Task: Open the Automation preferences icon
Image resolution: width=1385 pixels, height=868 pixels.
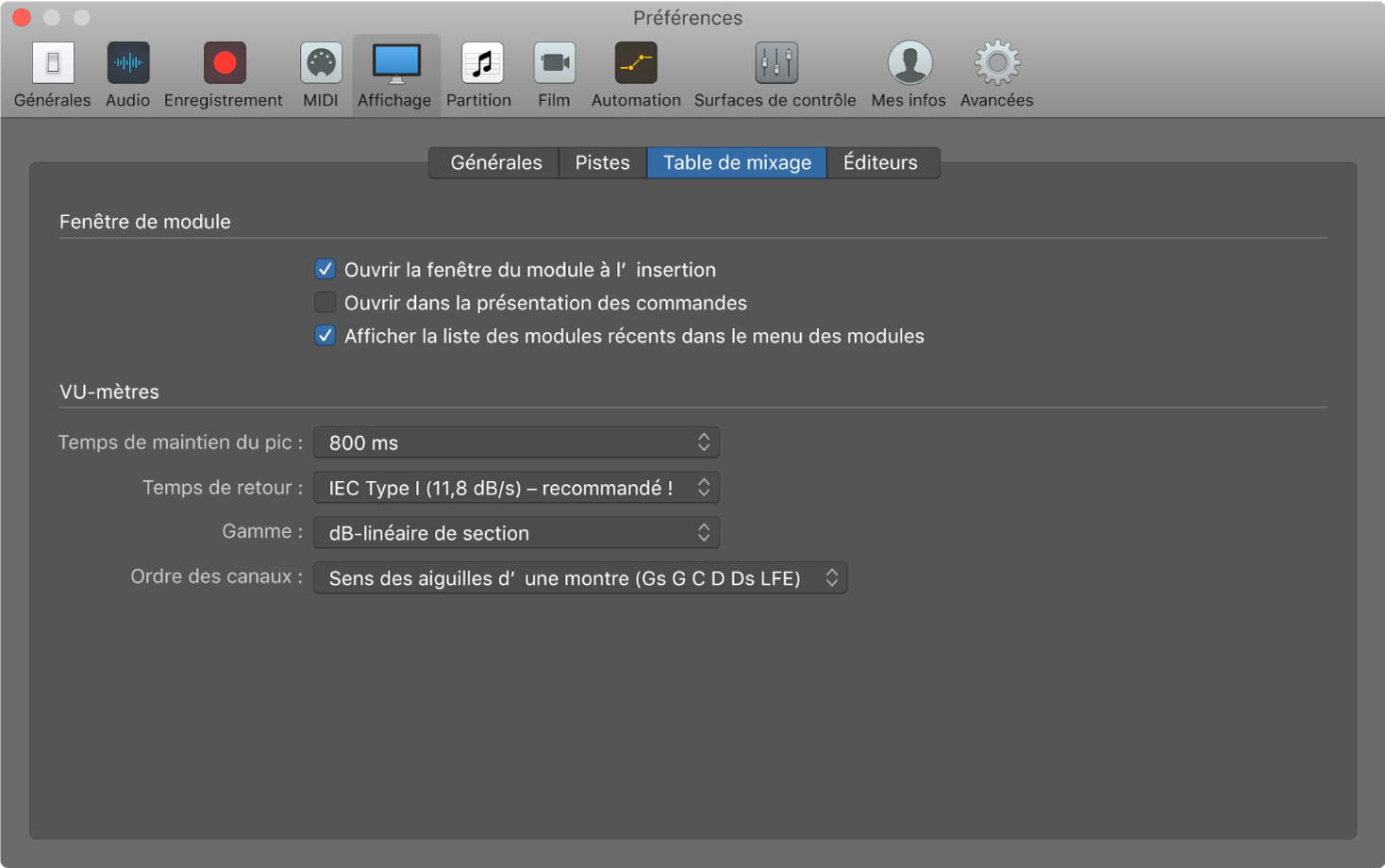Action: 636,64
